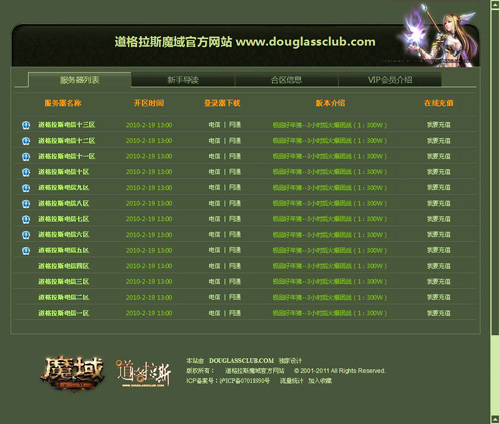Open the 服务器列表 tab
Image resolution: width=500 pixels, height=424 pixels.
tap(80, 80)
